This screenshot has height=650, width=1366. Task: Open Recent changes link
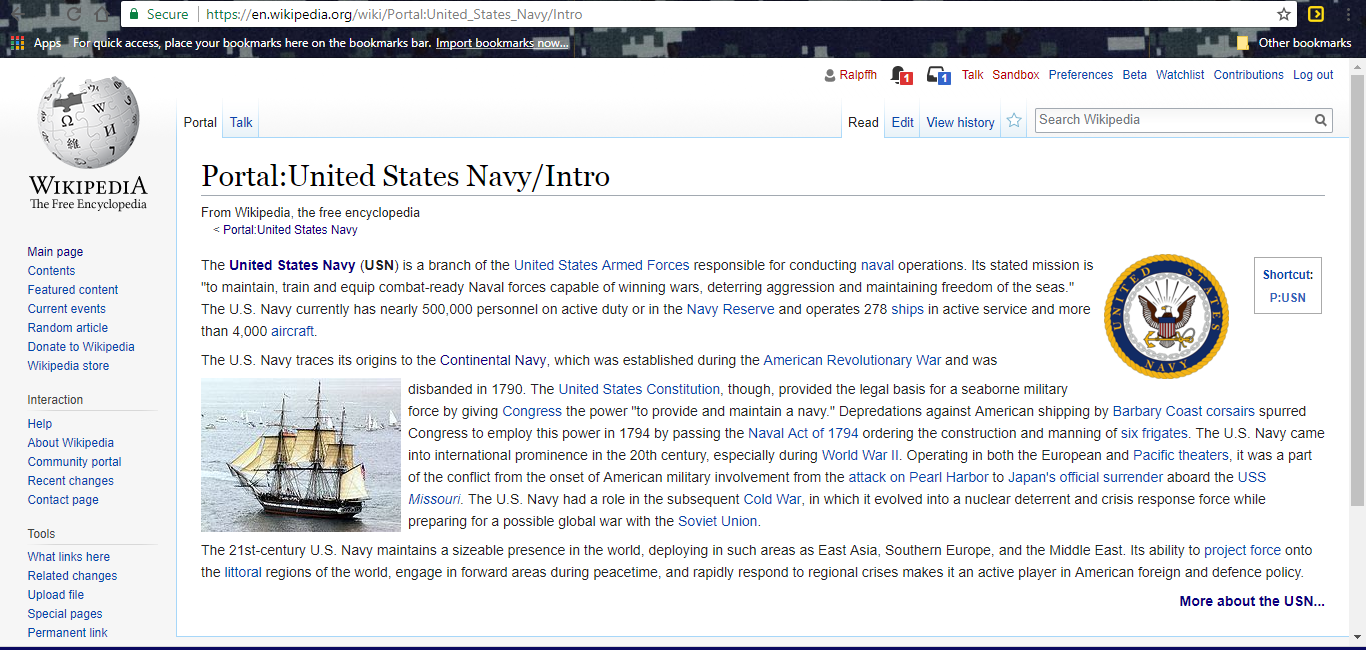[x=71, y=481]
